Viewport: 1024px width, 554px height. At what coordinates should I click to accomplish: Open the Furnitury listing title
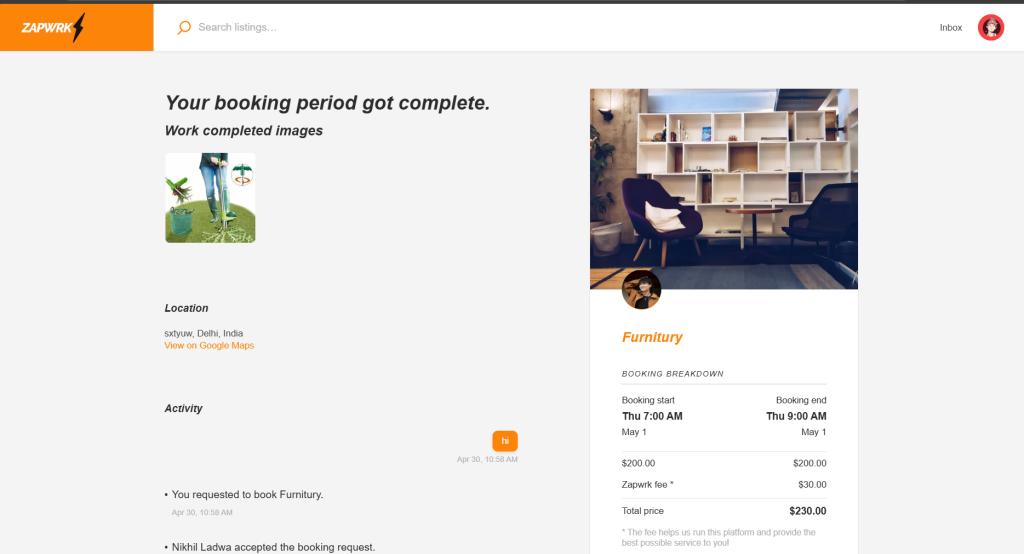(x=652, y=337)
